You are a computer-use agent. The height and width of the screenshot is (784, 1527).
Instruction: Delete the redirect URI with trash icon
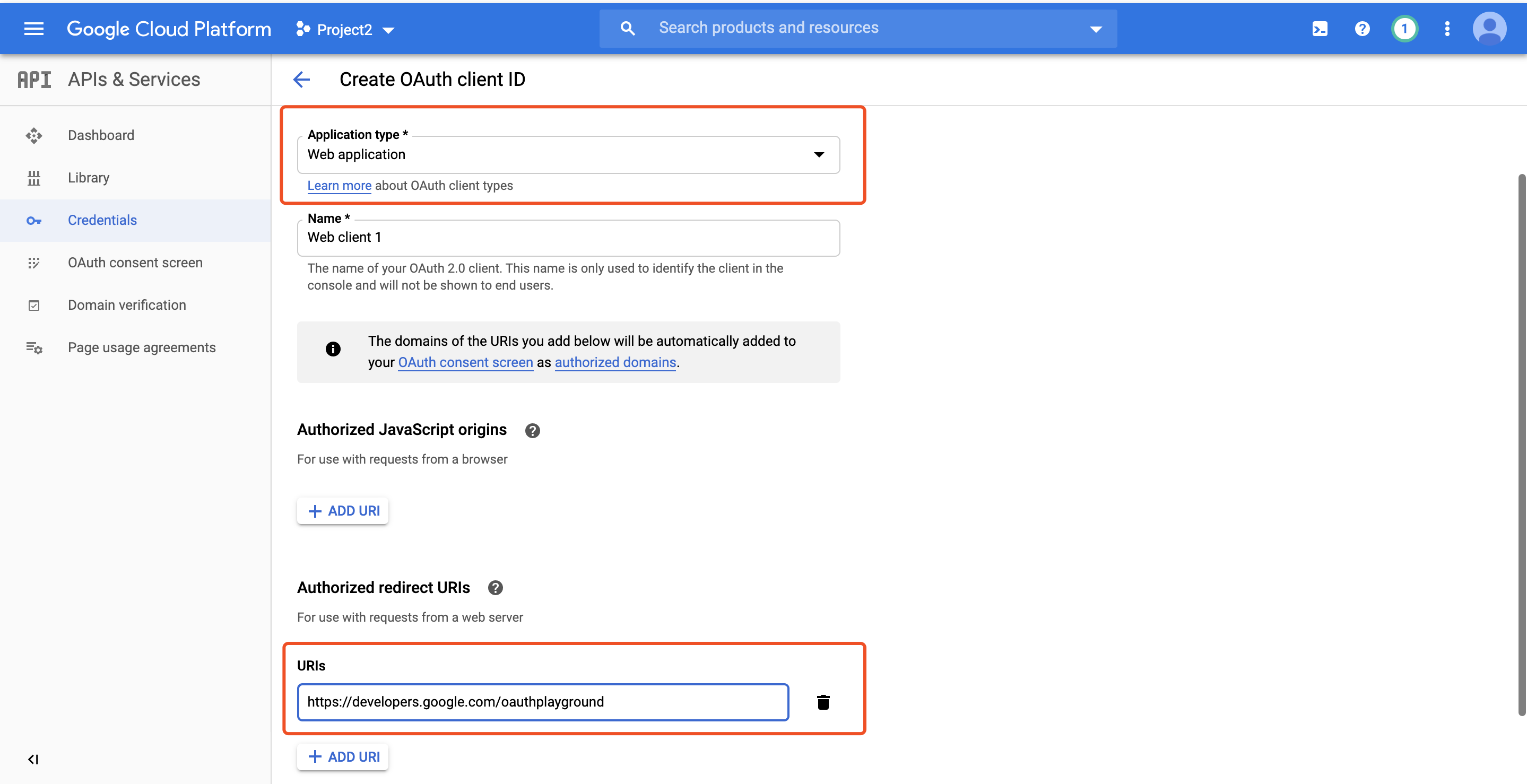point(823,702)
